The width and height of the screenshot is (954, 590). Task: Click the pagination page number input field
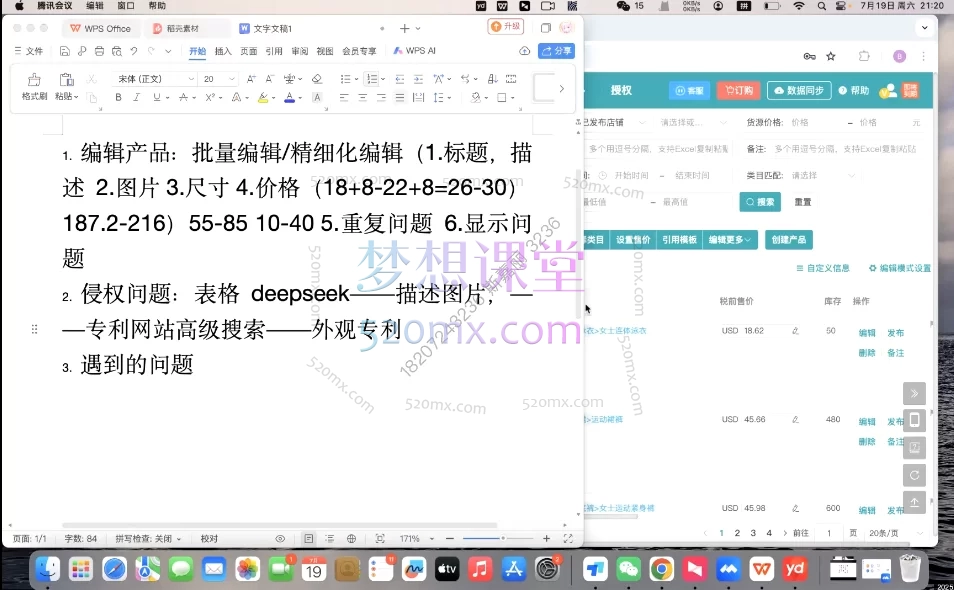(829, 531)
